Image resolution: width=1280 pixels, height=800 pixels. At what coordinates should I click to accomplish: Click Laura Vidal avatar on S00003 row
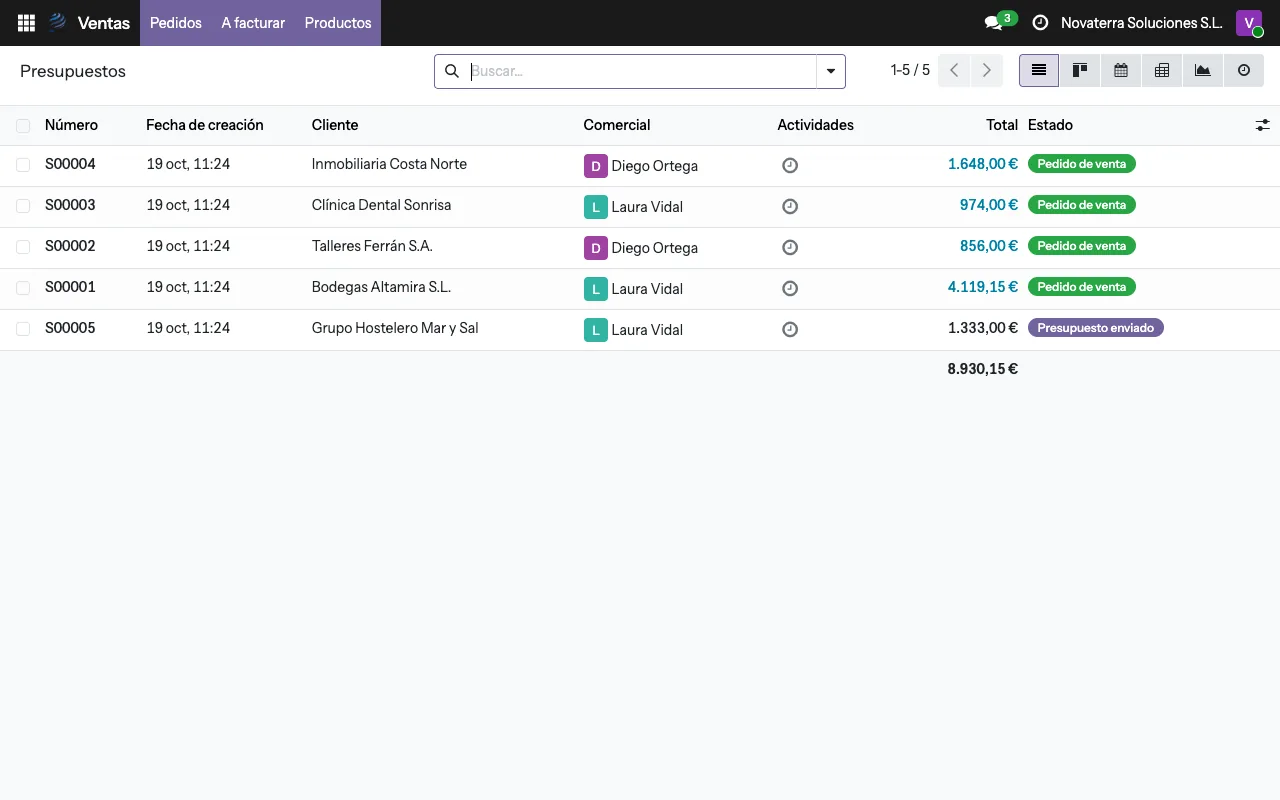coord(596,207)
